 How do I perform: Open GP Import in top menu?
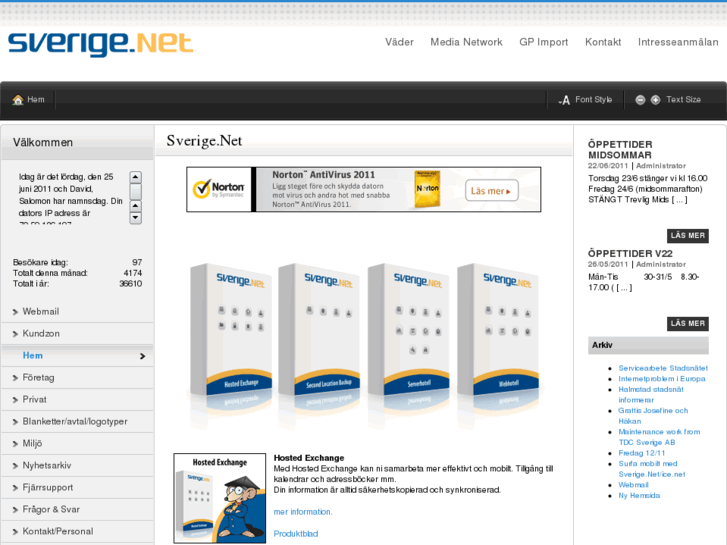click(x=543, y=42)
